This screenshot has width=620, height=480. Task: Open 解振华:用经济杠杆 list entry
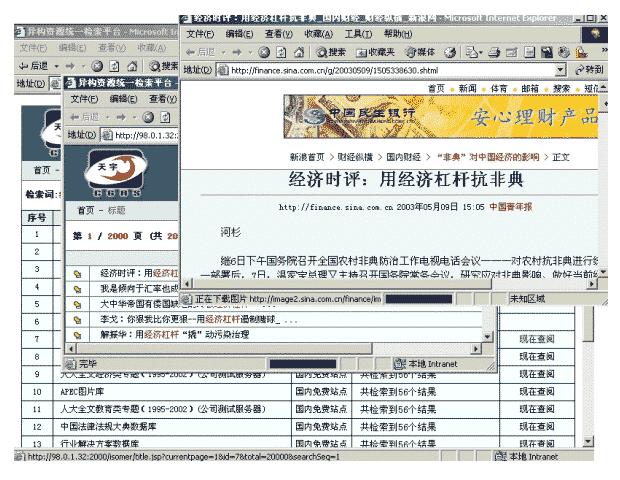(x=174, y=335)
